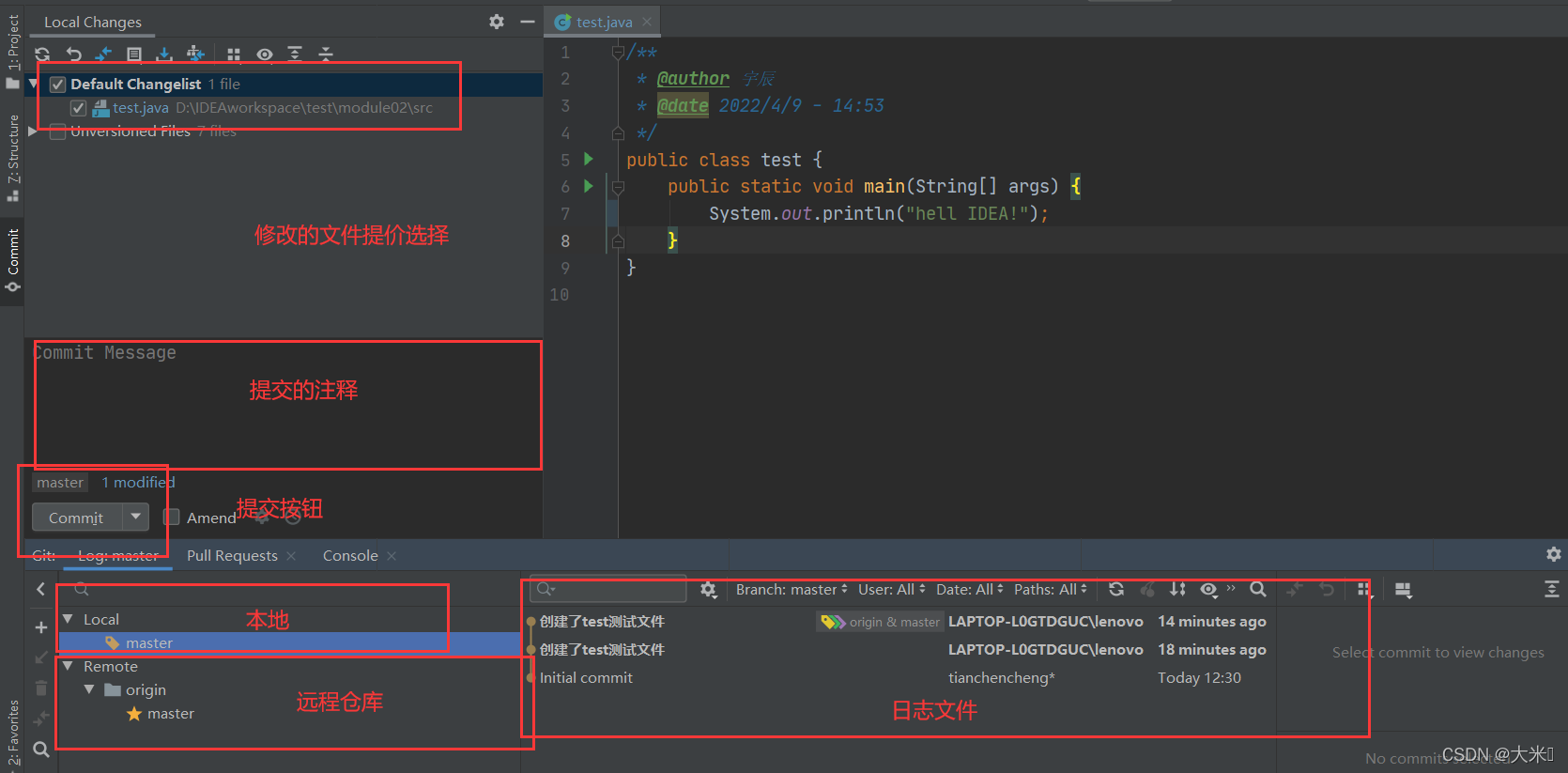
Task: Click the '1 modified' link
Action: pos(139,483)
